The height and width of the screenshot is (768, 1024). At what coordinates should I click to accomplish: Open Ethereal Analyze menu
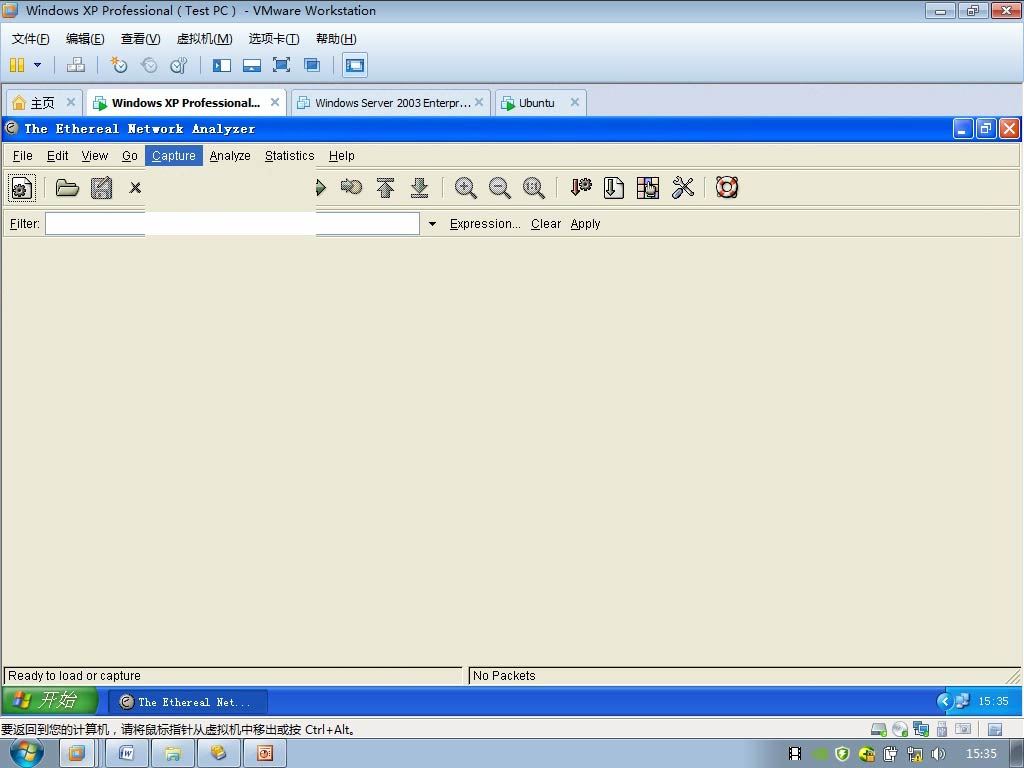tap(230, 155)
